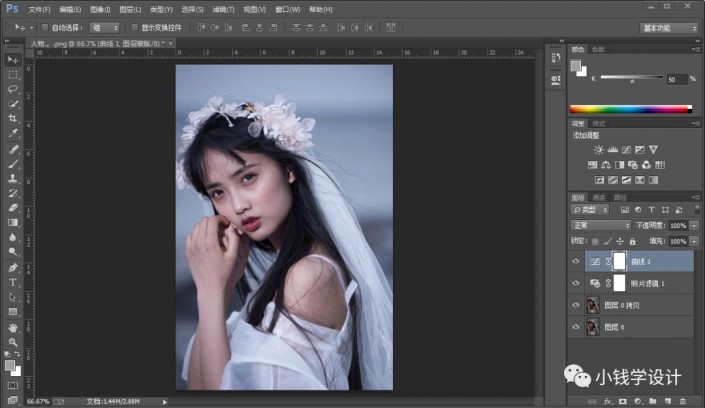Hide the Layer 0 copy layer
This screenshot has height=408, width=705.
pyautogui.click(x=576, y=305)
